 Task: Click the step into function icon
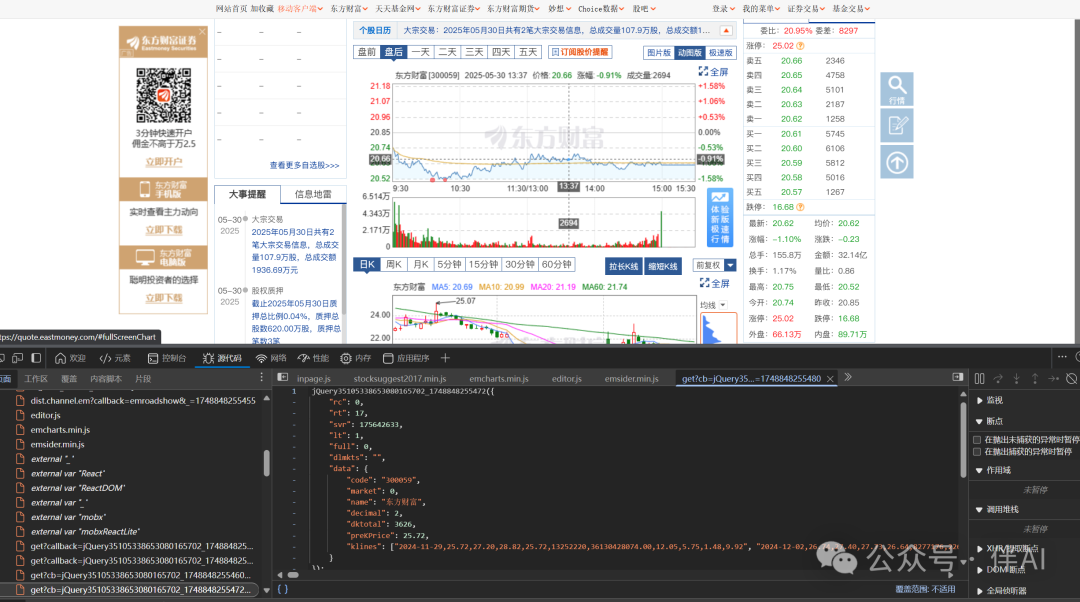click(1017, 378)
